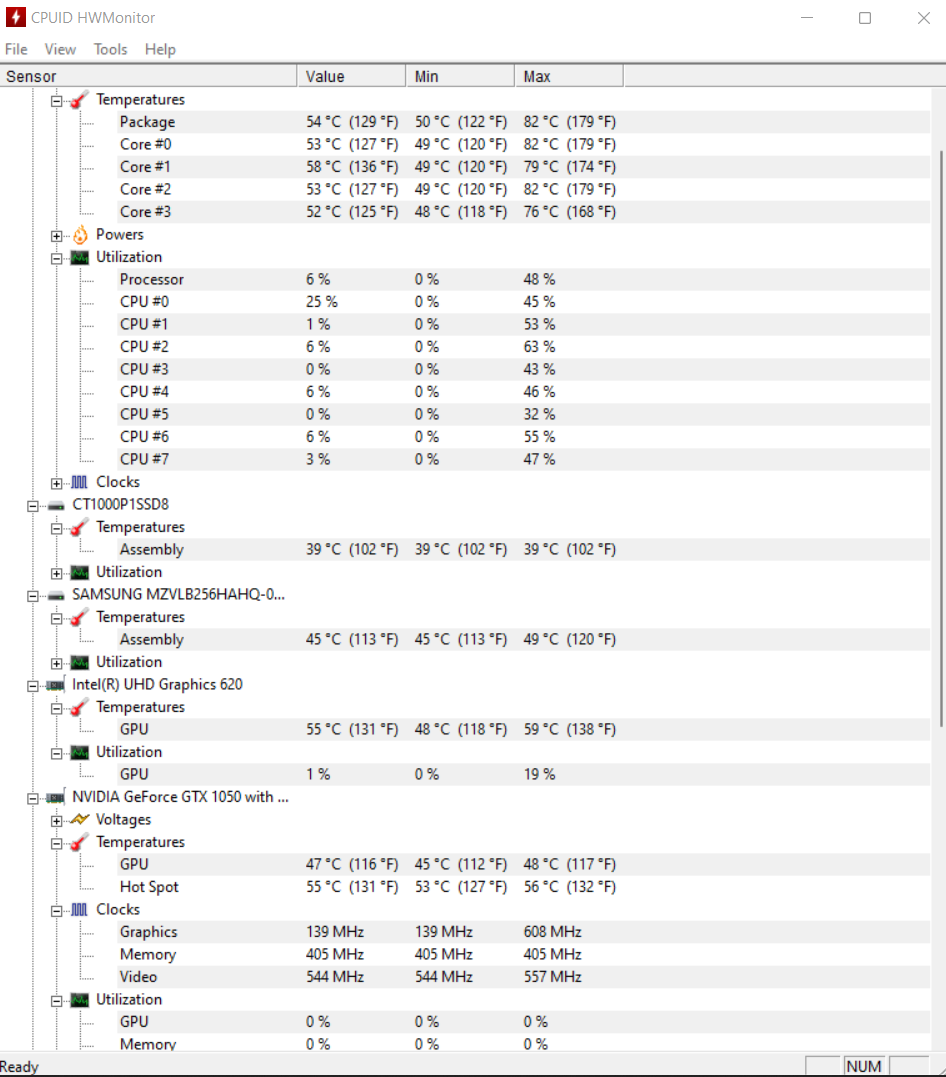The image size is (946, 1077).
Task: Click the flame icon next to Powers
Action: 80,235
